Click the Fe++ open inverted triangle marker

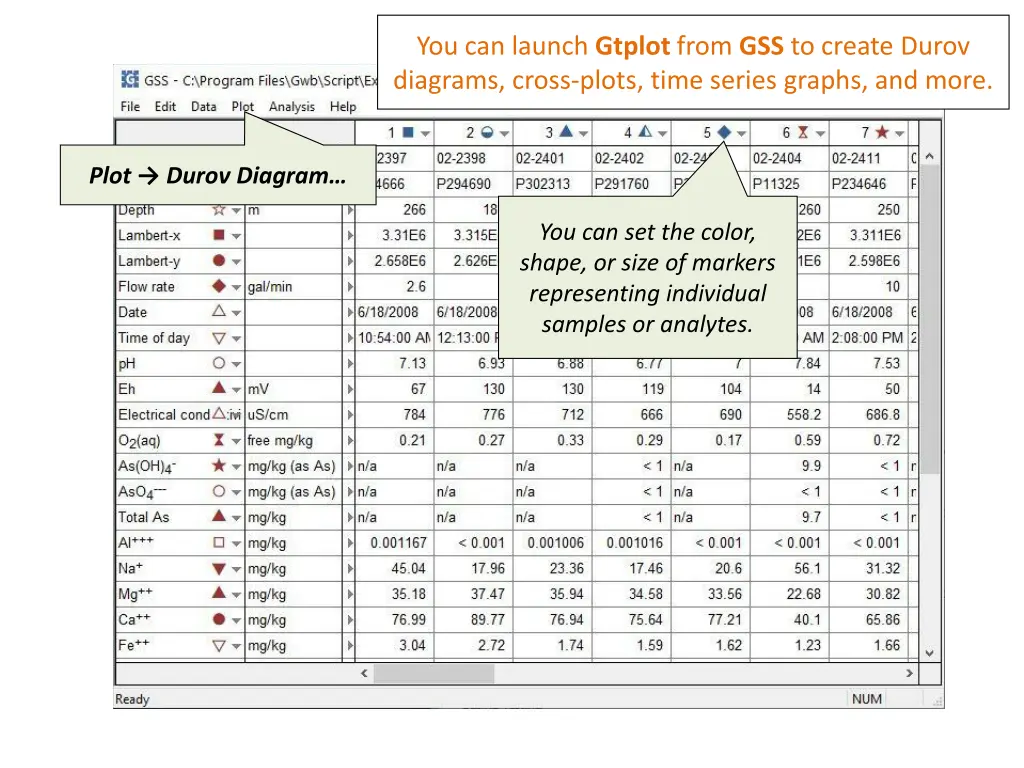[x=219, y=646]
